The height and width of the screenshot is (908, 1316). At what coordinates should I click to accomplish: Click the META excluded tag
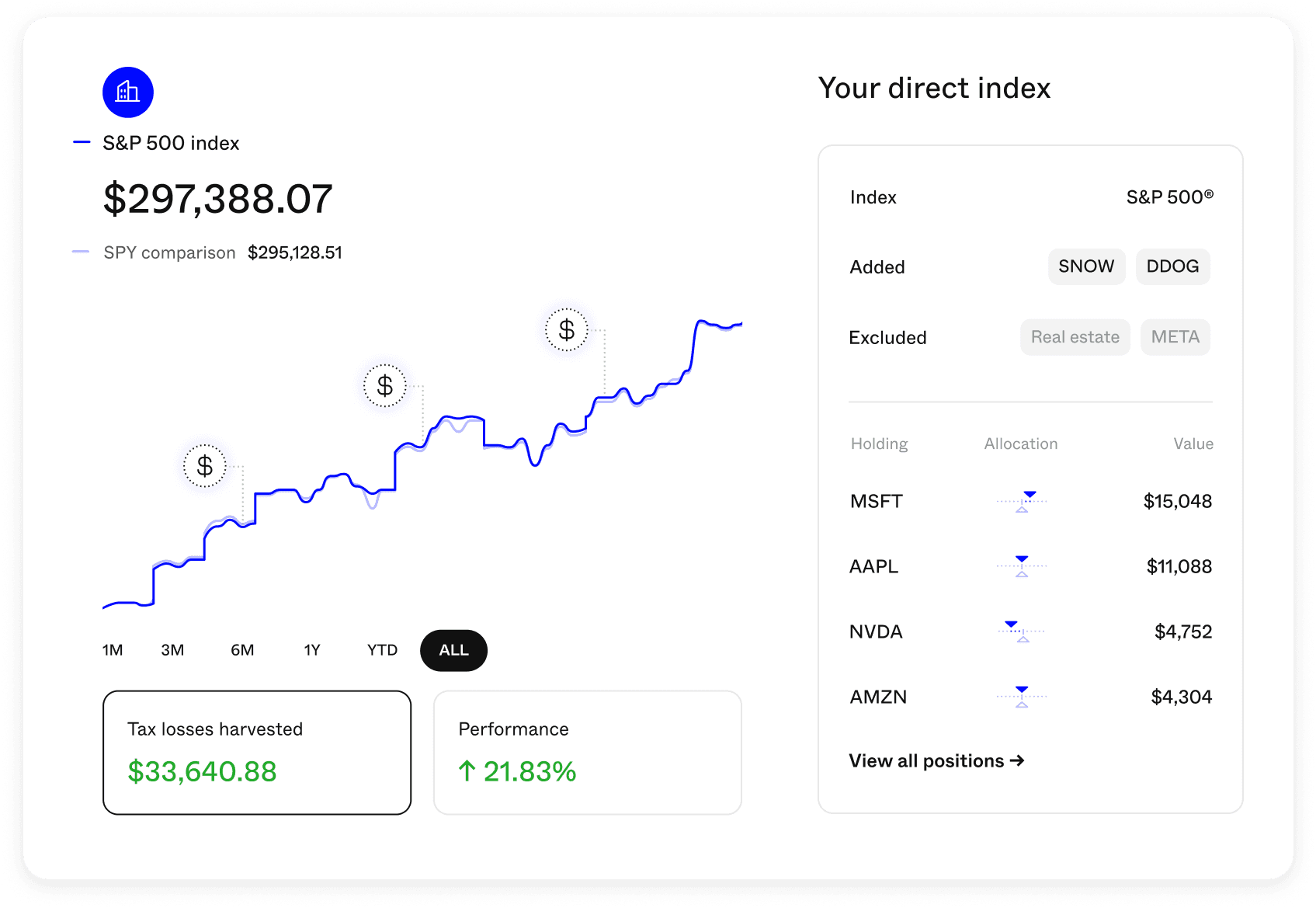point(1175,337)
